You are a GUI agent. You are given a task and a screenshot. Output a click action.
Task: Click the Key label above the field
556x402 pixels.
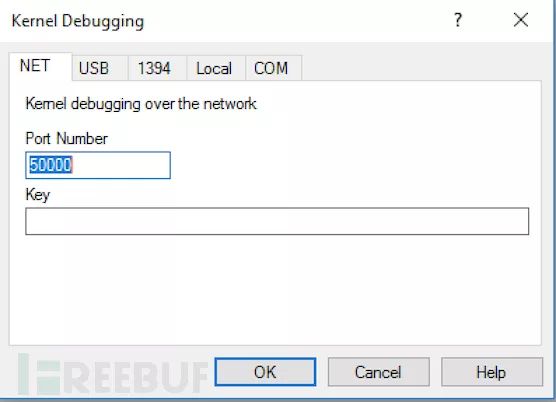38,195
